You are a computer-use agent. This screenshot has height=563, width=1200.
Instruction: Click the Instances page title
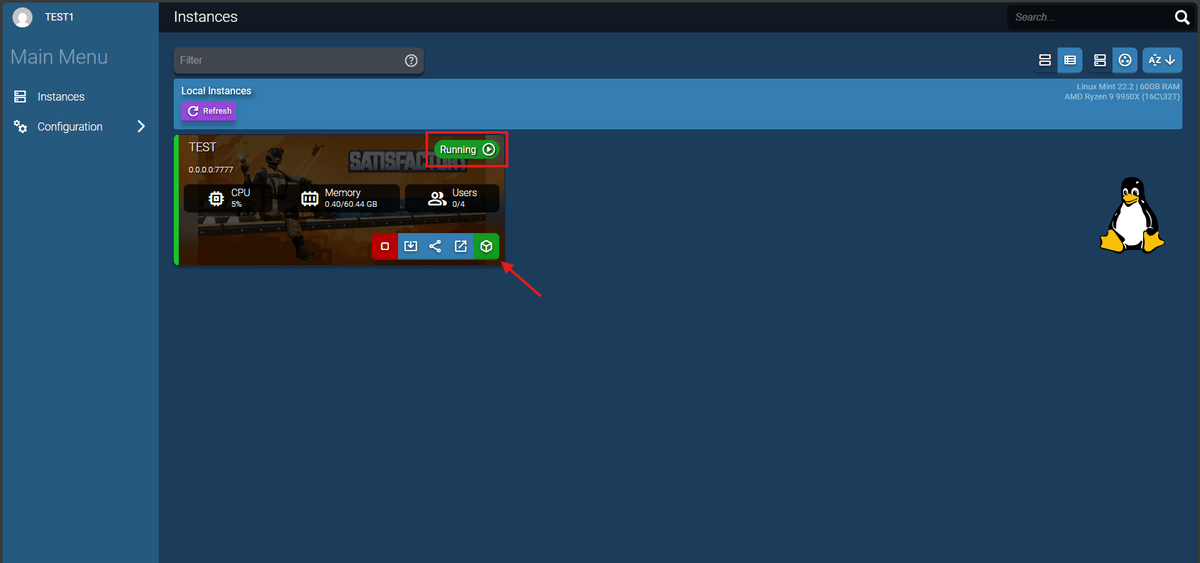[206, 17]
